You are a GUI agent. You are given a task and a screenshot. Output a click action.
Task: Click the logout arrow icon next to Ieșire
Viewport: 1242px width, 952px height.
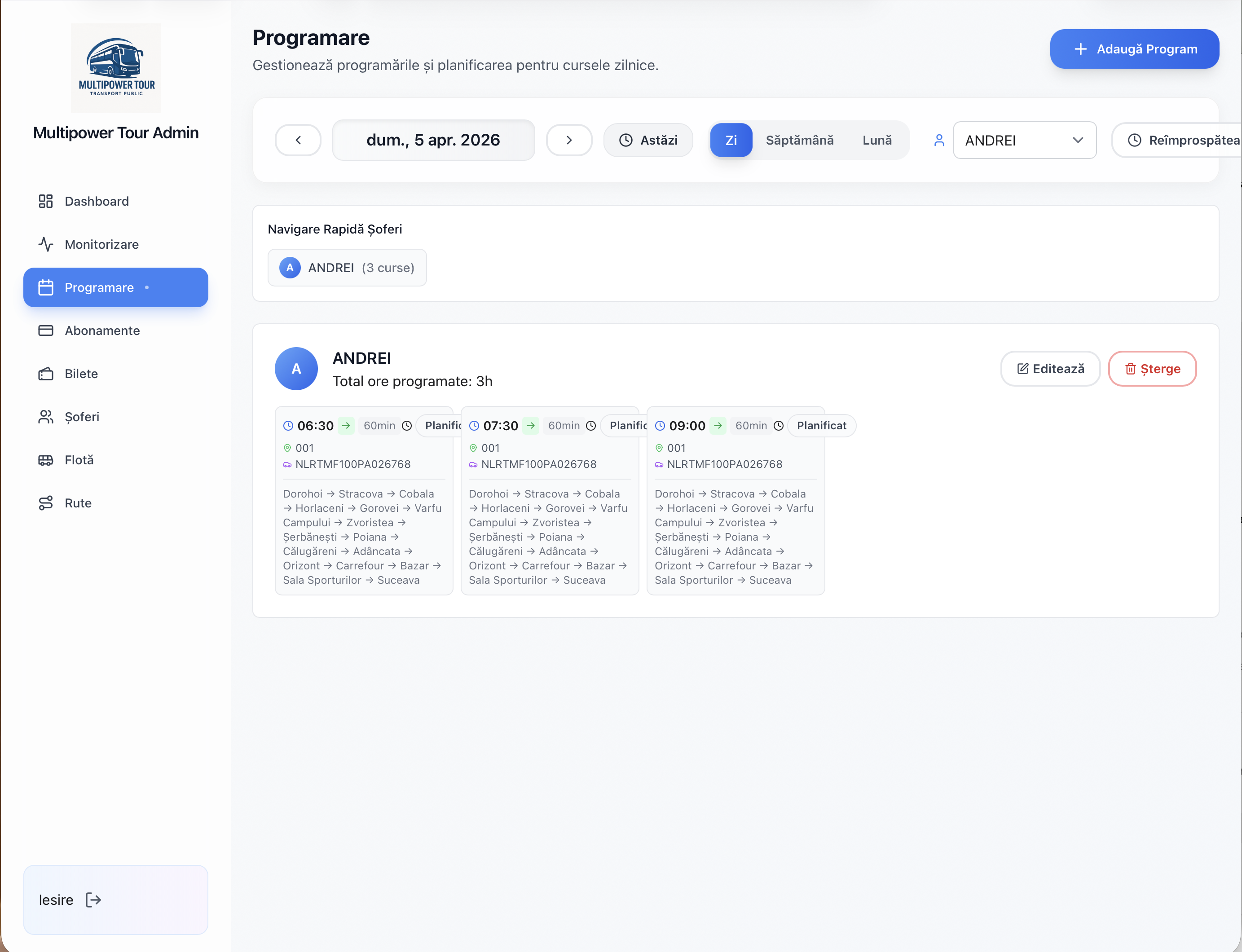[93, 899]
